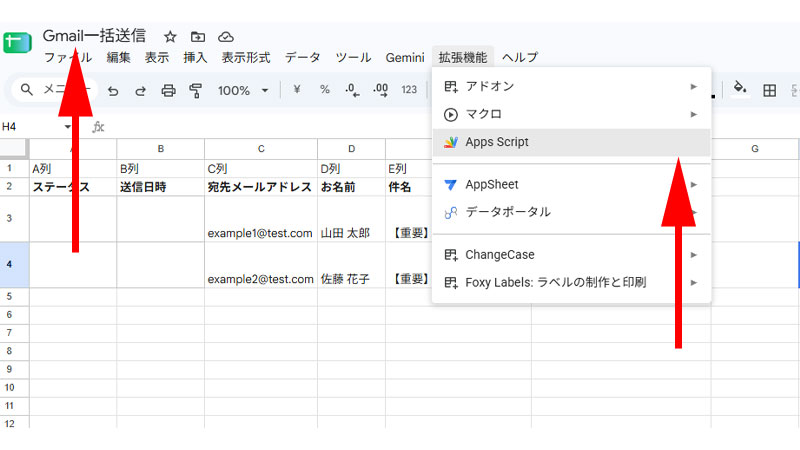Select the C列 cell
This screenshot has height=450, width=800.
(261, 169)
